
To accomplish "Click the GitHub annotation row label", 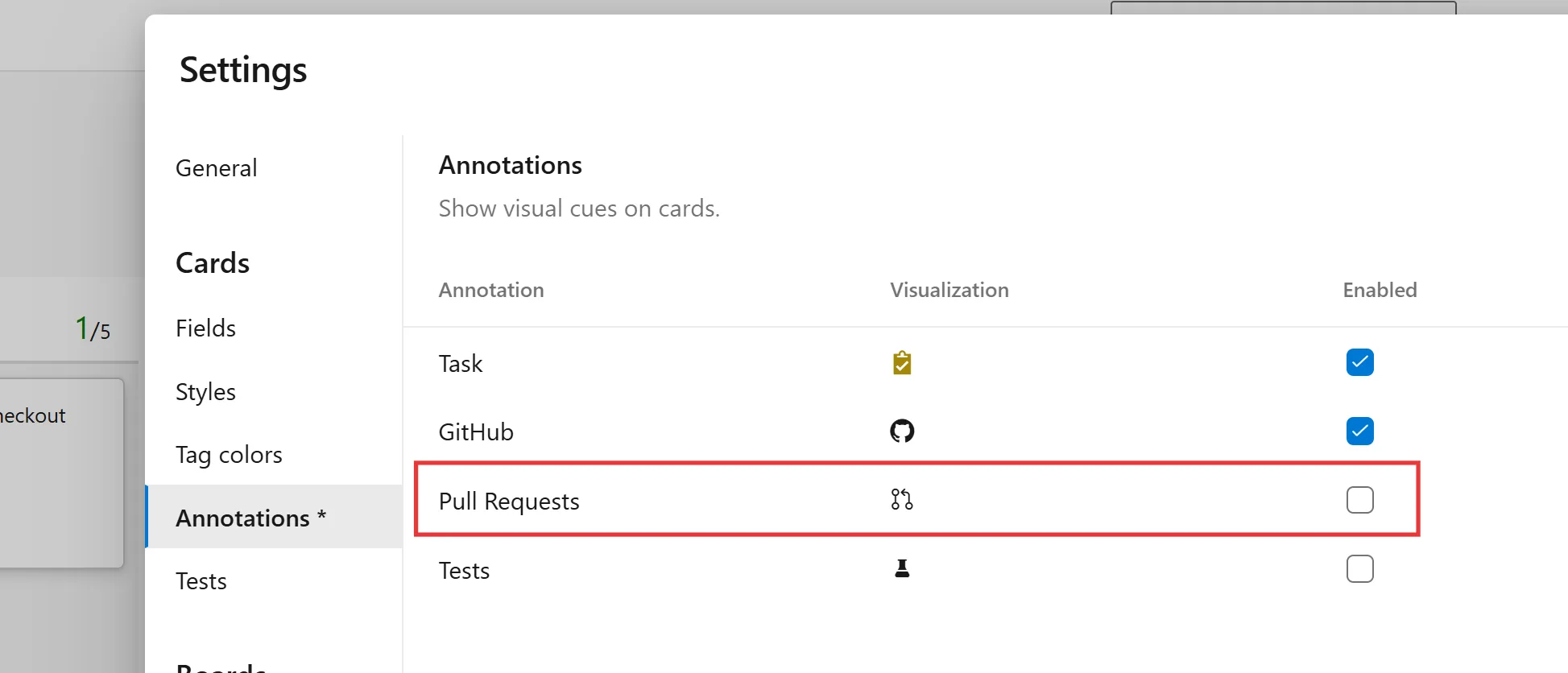I will pyautogui.click(x=476, y=432).
